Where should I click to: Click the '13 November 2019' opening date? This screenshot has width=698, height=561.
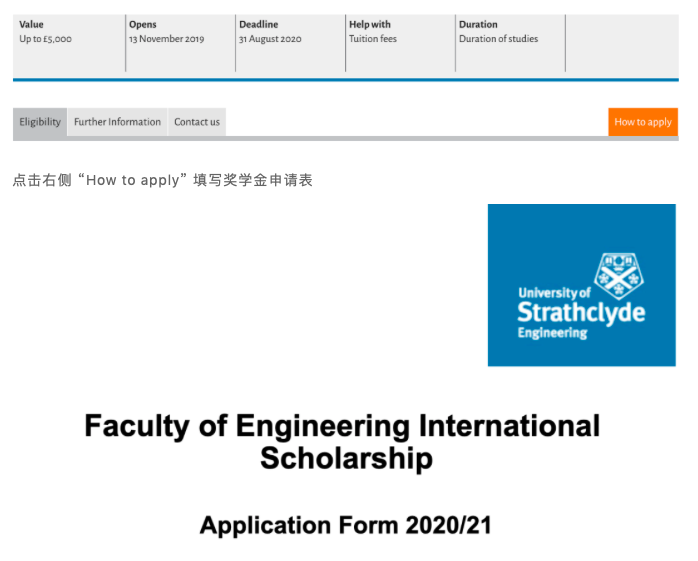(166, 40)
